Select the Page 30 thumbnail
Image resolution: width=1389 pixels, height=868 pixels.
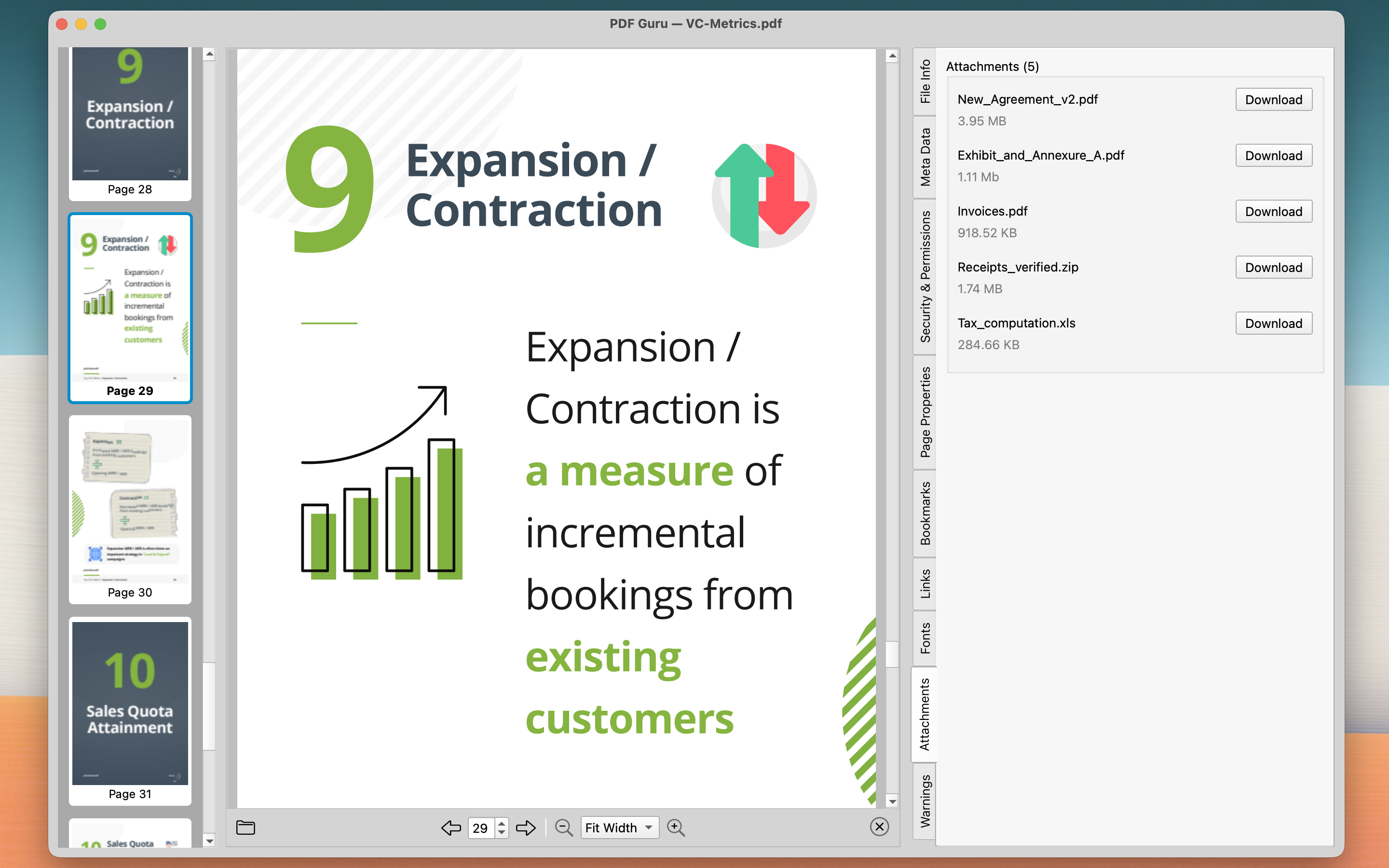click(x=130, y=509)
